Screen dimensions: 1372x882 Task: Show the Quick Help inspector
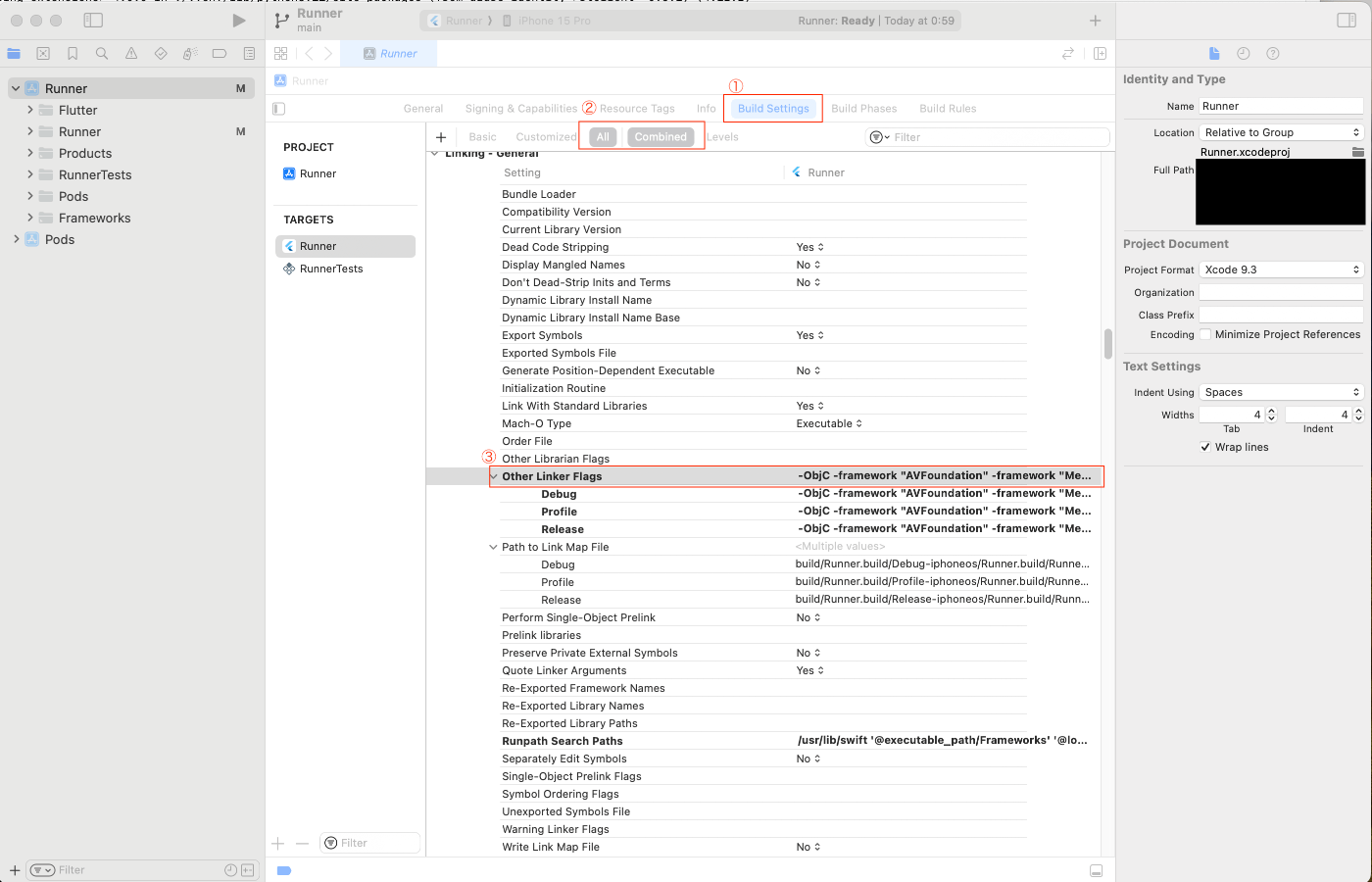pos(1273,54)
